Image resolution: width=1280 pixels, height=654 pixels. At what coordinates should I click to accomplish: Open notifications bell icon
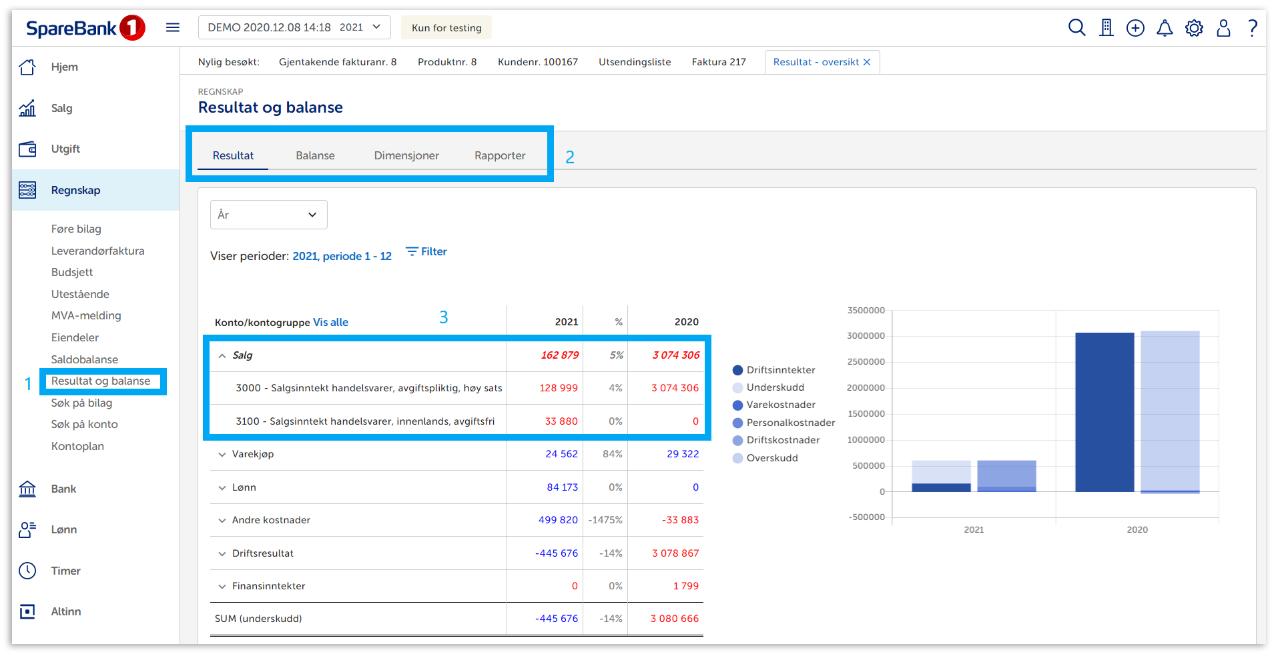click(1164, 28)
